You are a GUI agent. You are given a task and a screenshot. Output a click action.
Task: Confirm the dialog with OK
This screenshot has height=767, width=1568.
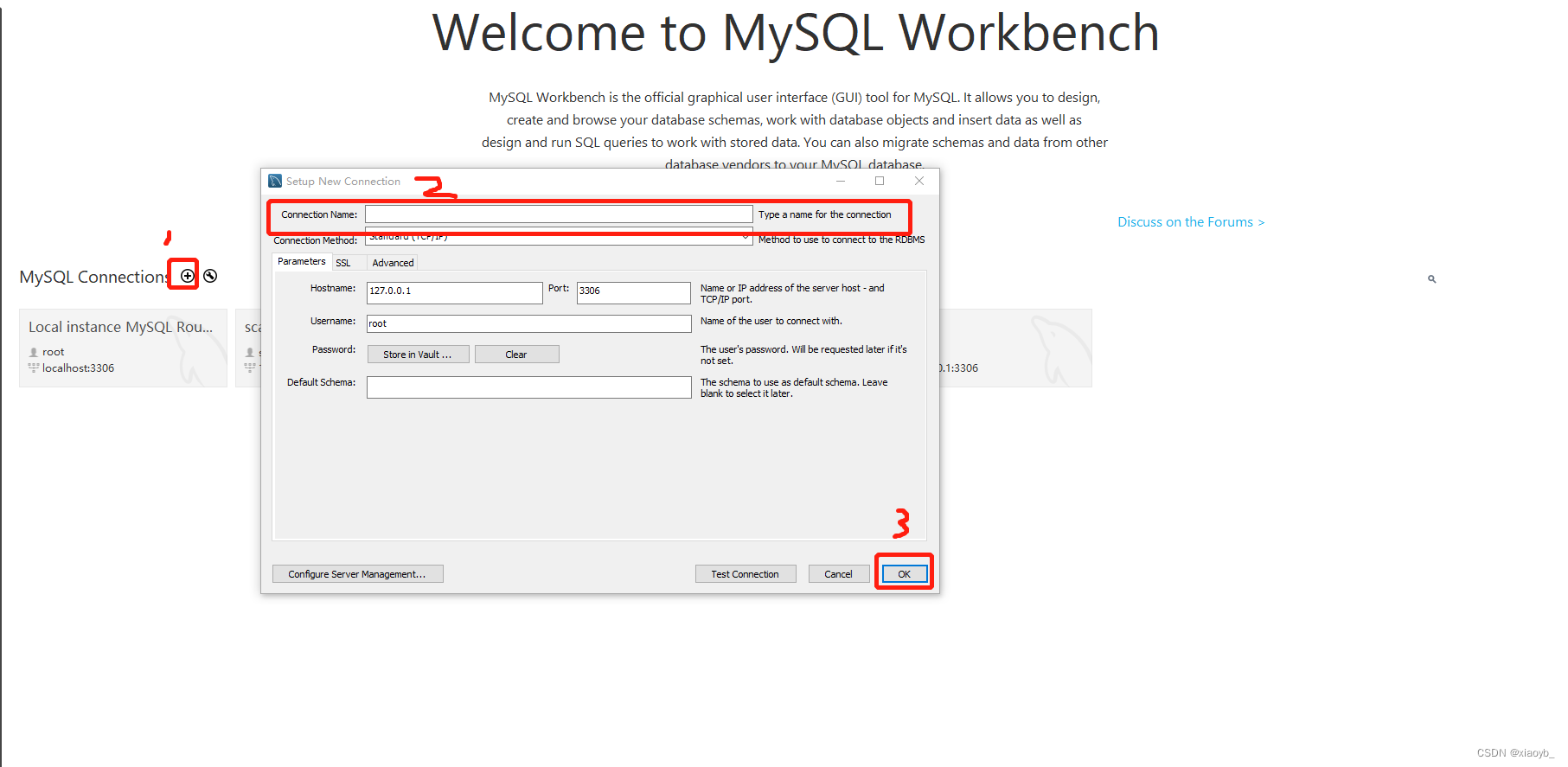904,574
